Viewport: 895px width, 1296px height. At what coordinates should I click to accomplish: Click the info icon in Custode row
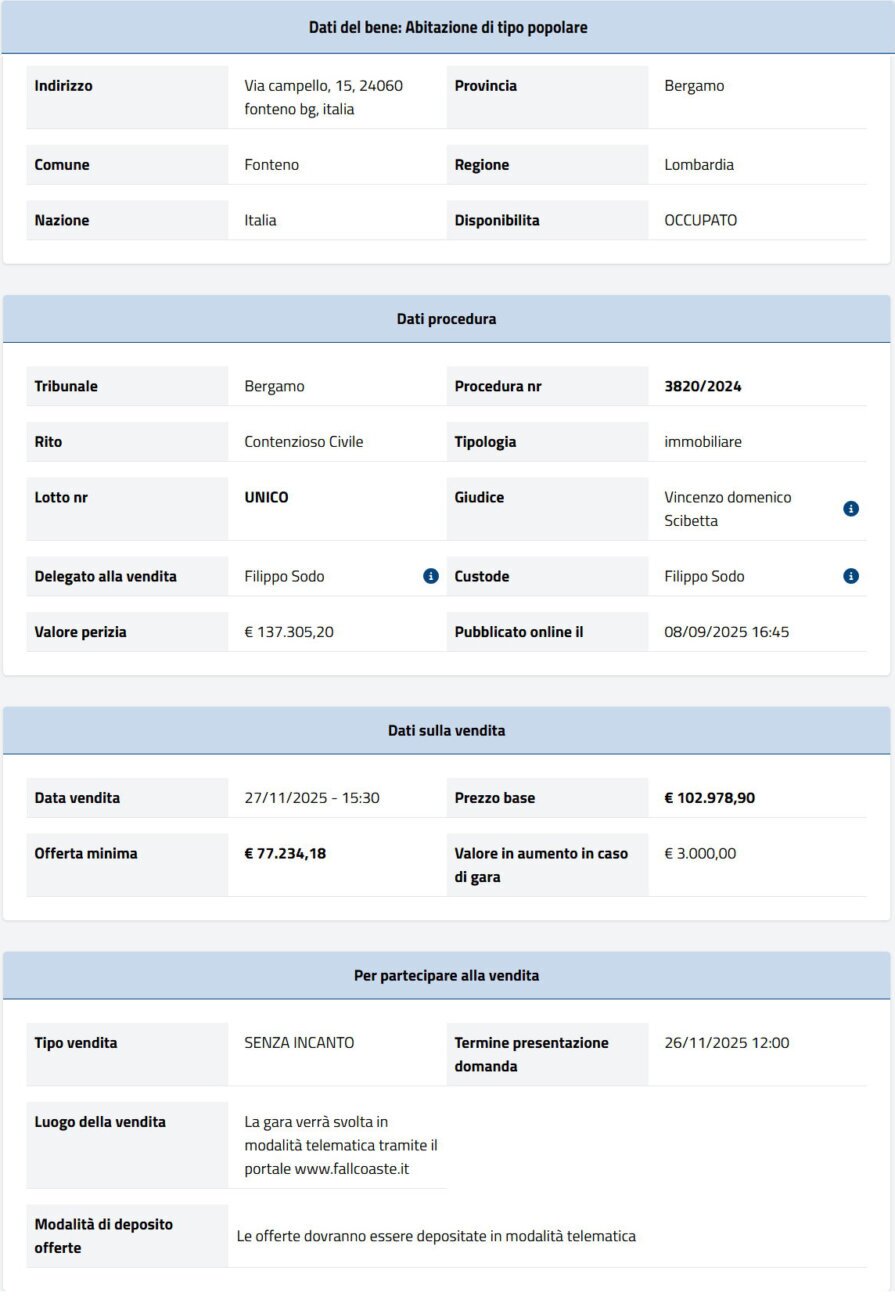tap(851, 576)
